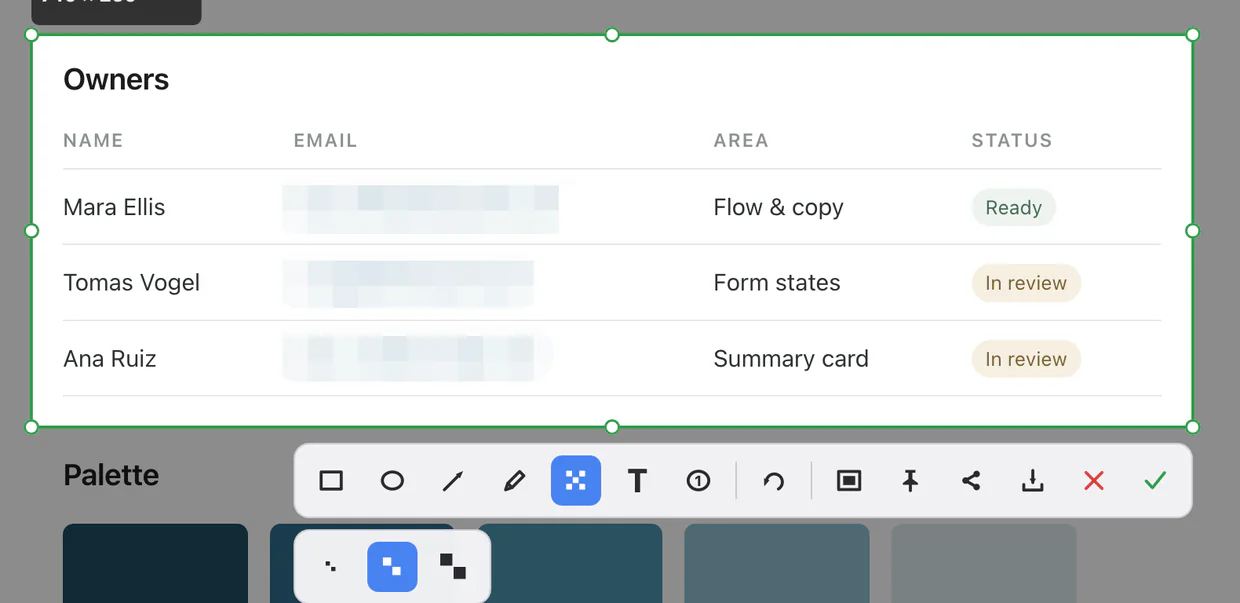
Task: Share the captured screenshot
Action: click(x=971, y=481)
